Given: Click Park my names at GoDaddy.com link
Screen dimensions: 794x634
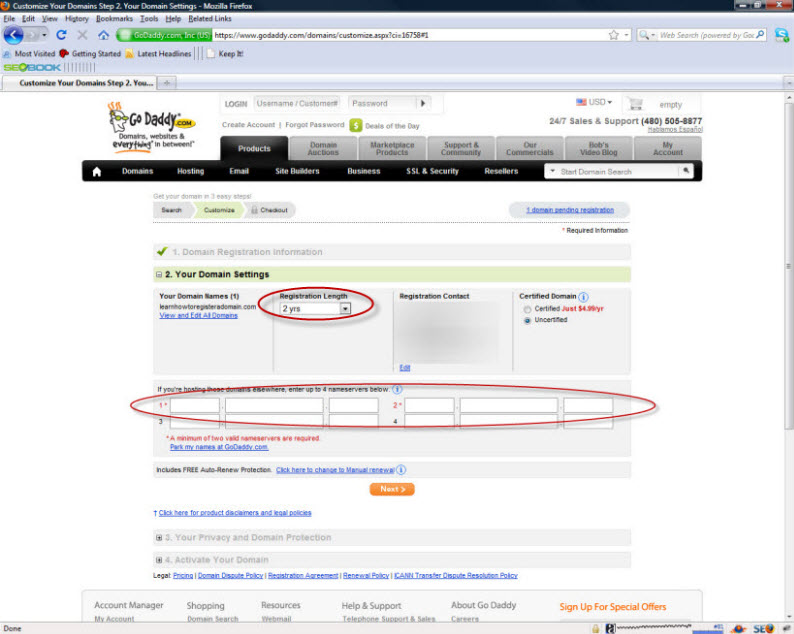Looking at the screenshot, I should tap(219, 447).
